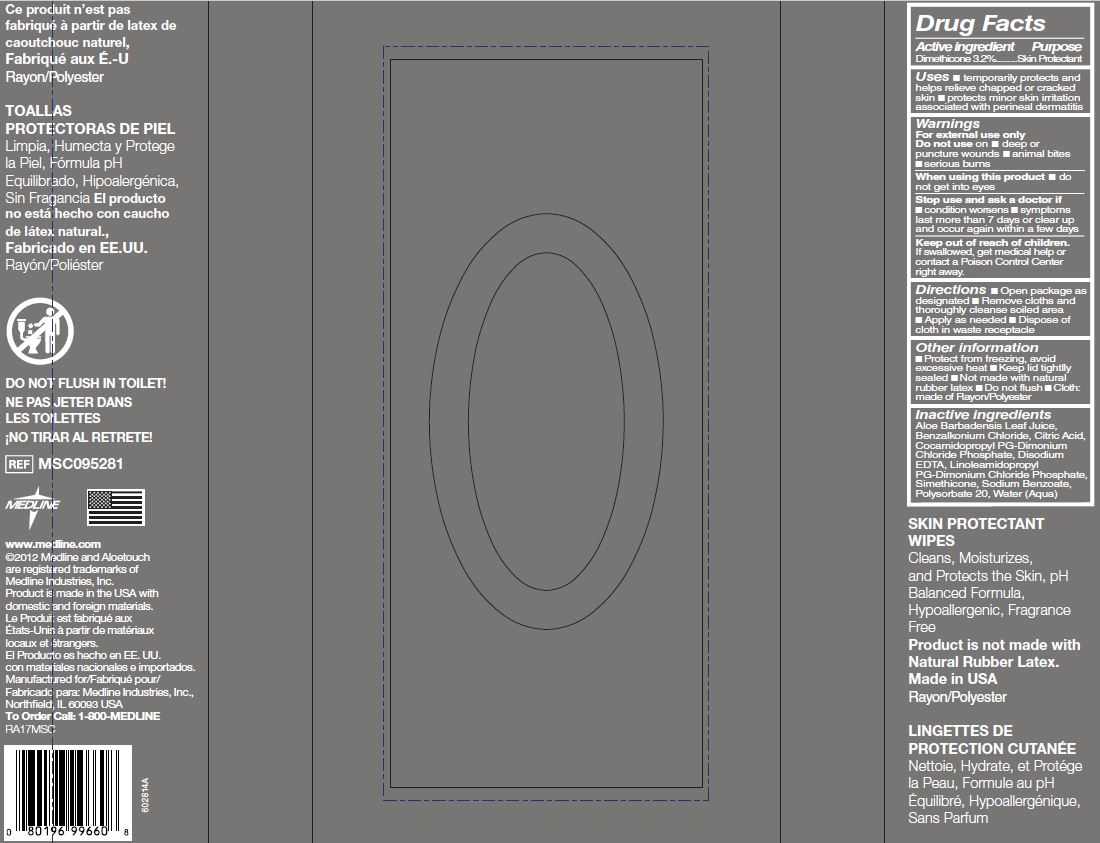Click the American flag image
This screenshot has width=1100, height=843.
click(x=115, y=507)
